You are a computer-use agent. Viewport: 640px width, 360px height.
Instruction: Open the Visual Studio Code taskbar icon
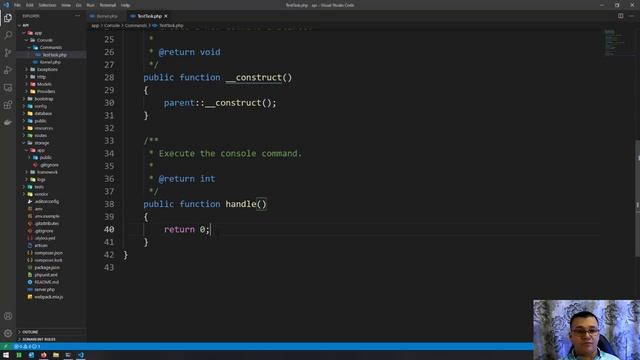81,355
